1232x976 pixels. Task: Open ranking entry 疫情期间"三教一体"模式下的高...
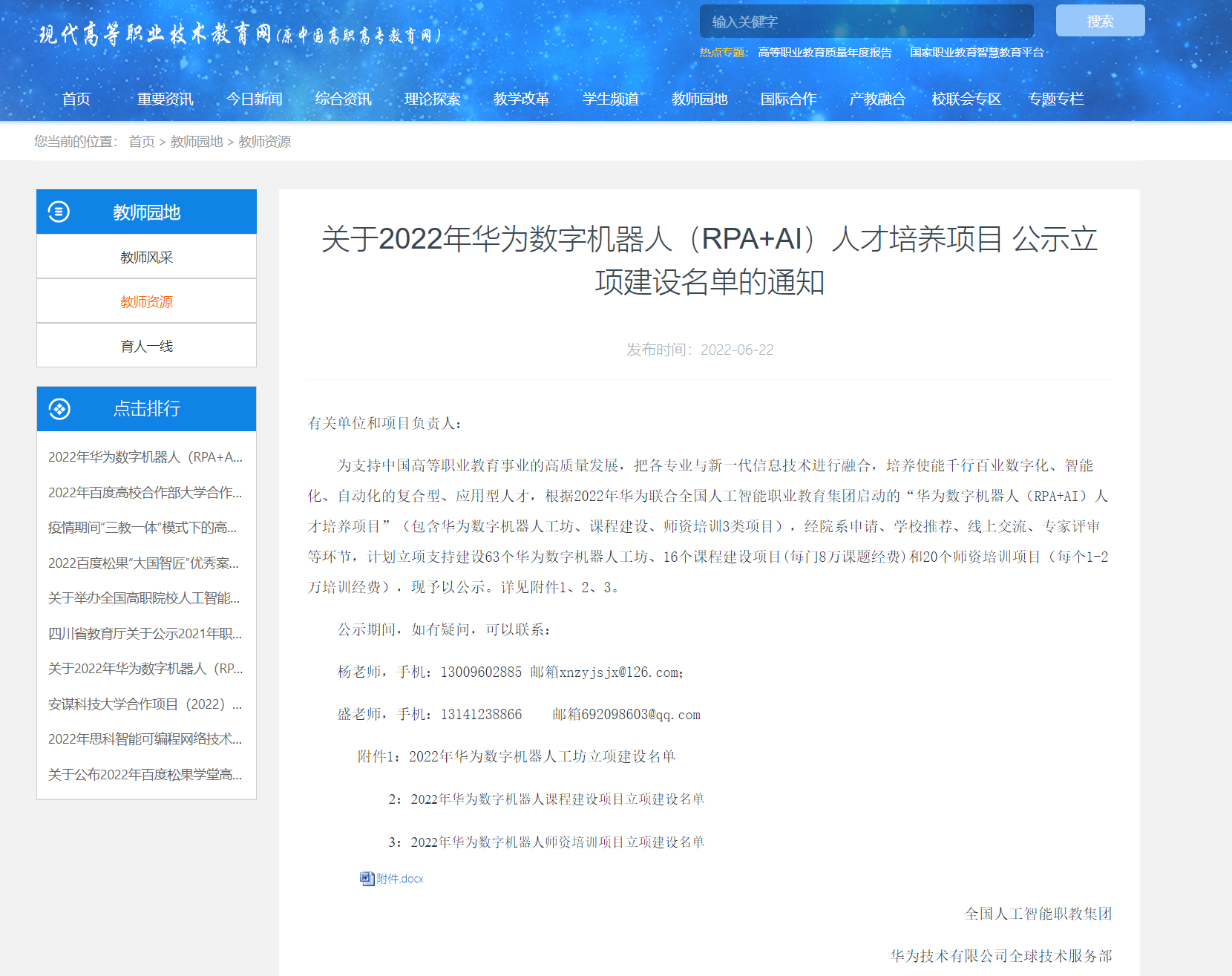tap(143, 528)
